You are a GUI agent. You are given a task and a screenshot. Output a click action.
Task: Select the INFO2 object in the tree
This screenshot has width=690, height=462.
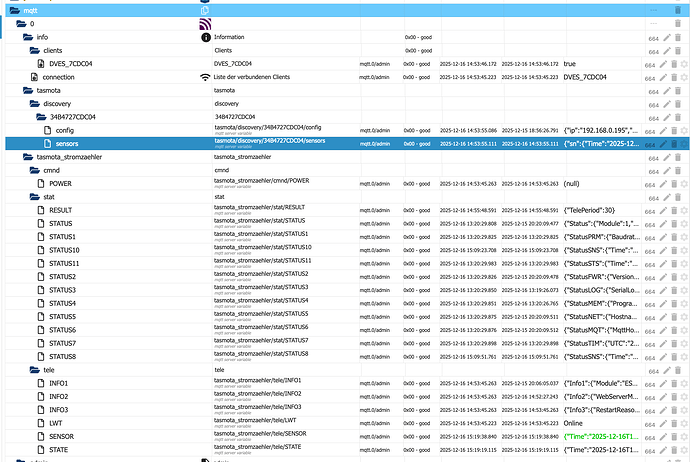click(59, 396)
